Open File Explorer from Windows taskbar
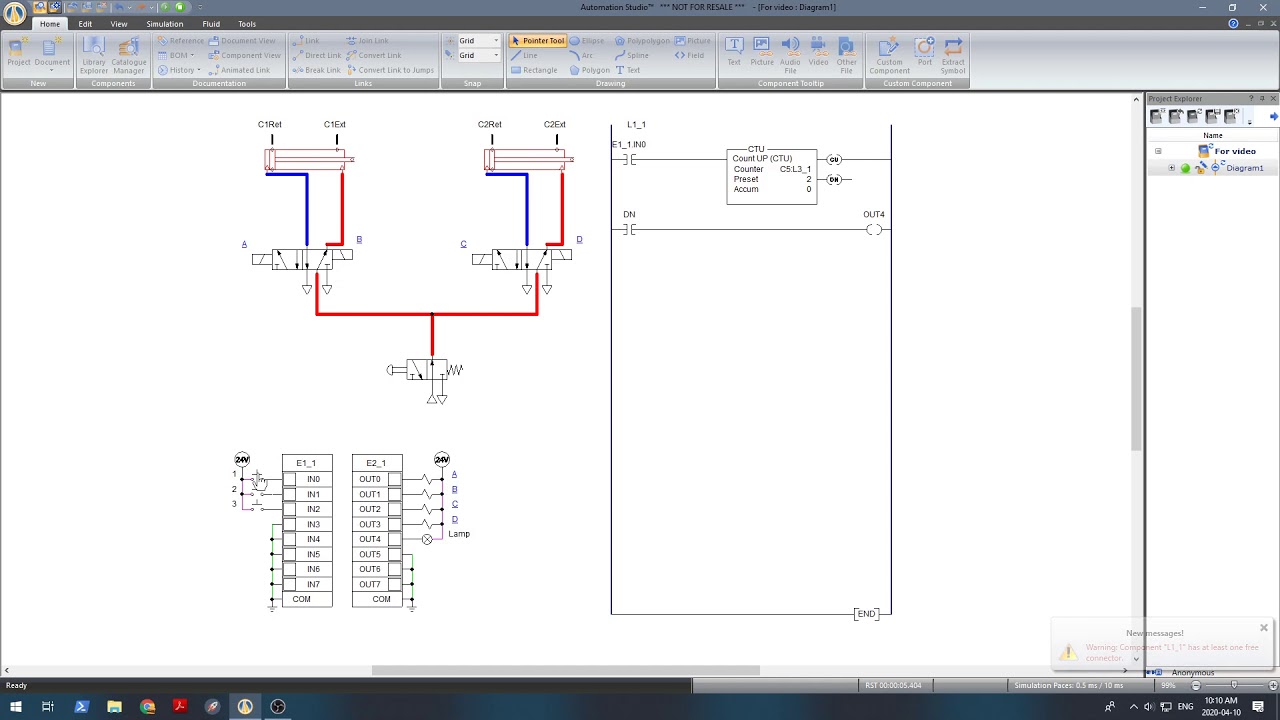This screenshot has height=720, width=1280. point(115,707)
